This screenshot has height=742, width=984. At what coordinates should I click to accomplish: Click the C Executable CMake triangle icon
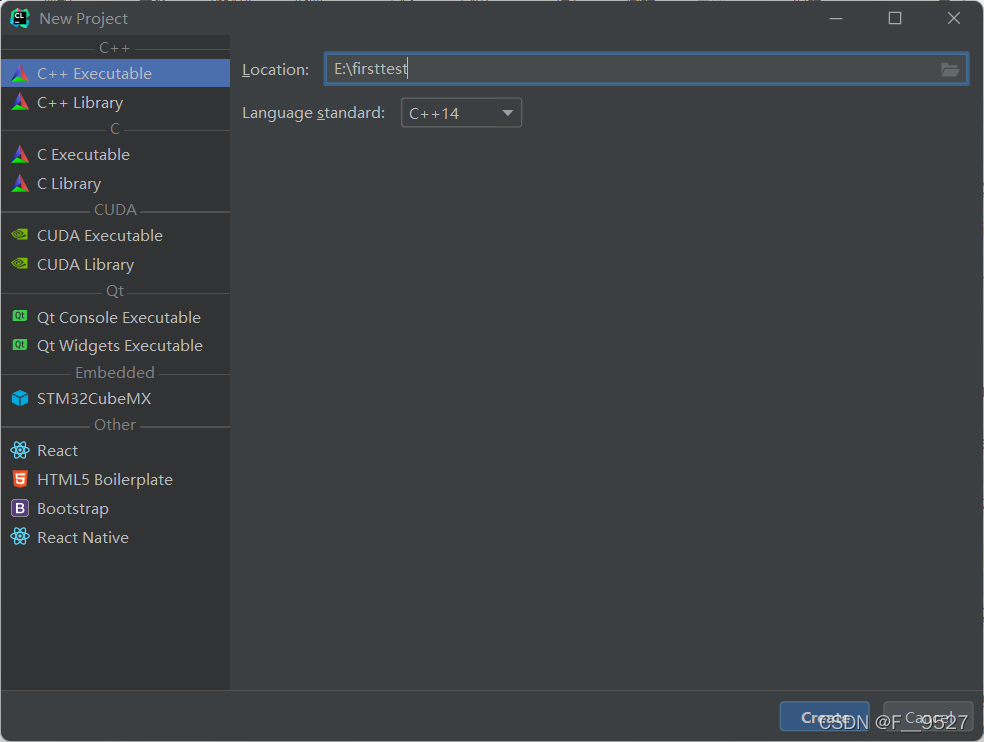point(20,154)
